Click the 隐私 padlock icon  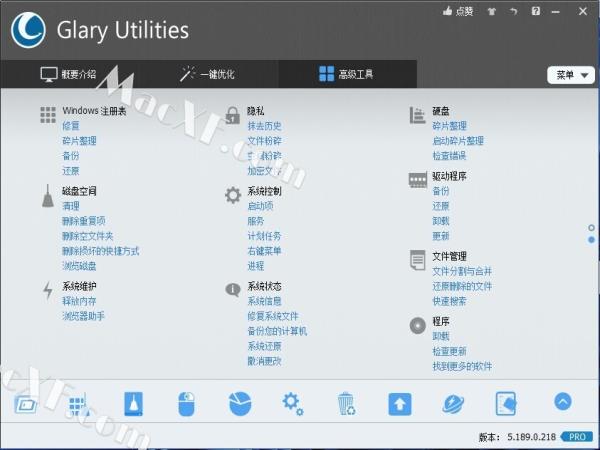click(x=233, y=115)
